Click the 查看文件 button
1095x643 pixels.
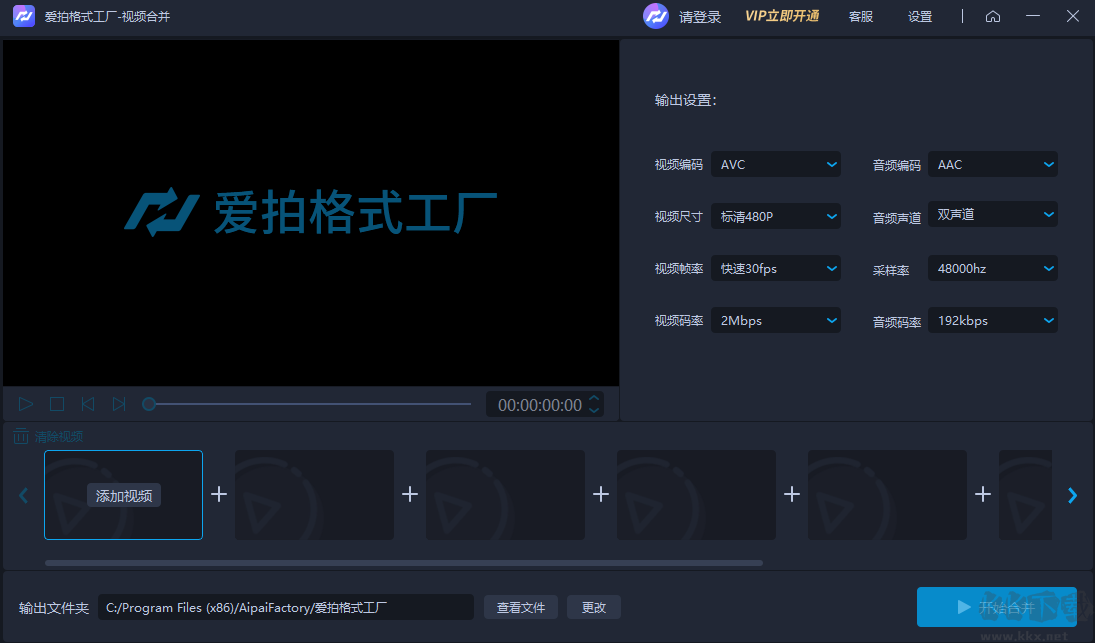click(x=520, y=607)
